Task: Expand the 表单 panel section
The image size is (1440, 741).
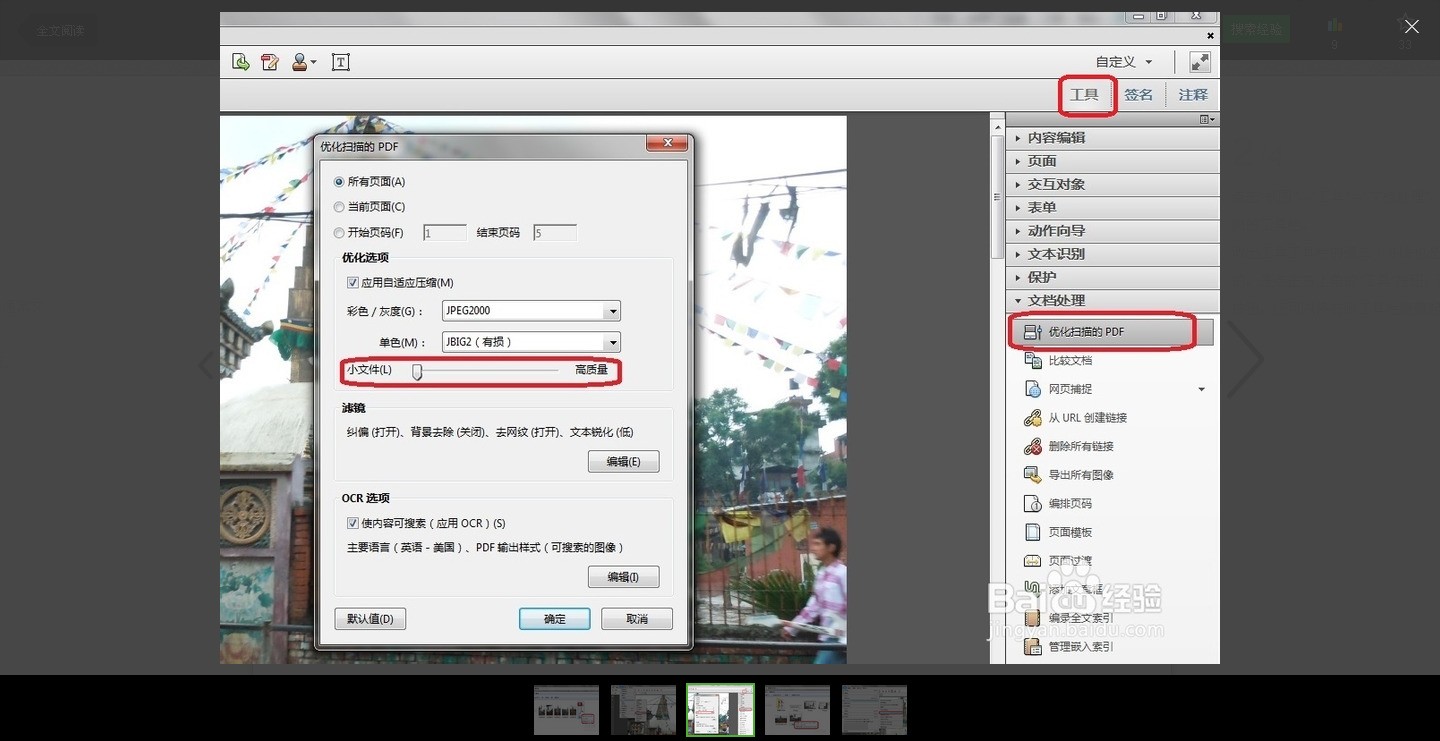Action: click(x=1112, y=207)
